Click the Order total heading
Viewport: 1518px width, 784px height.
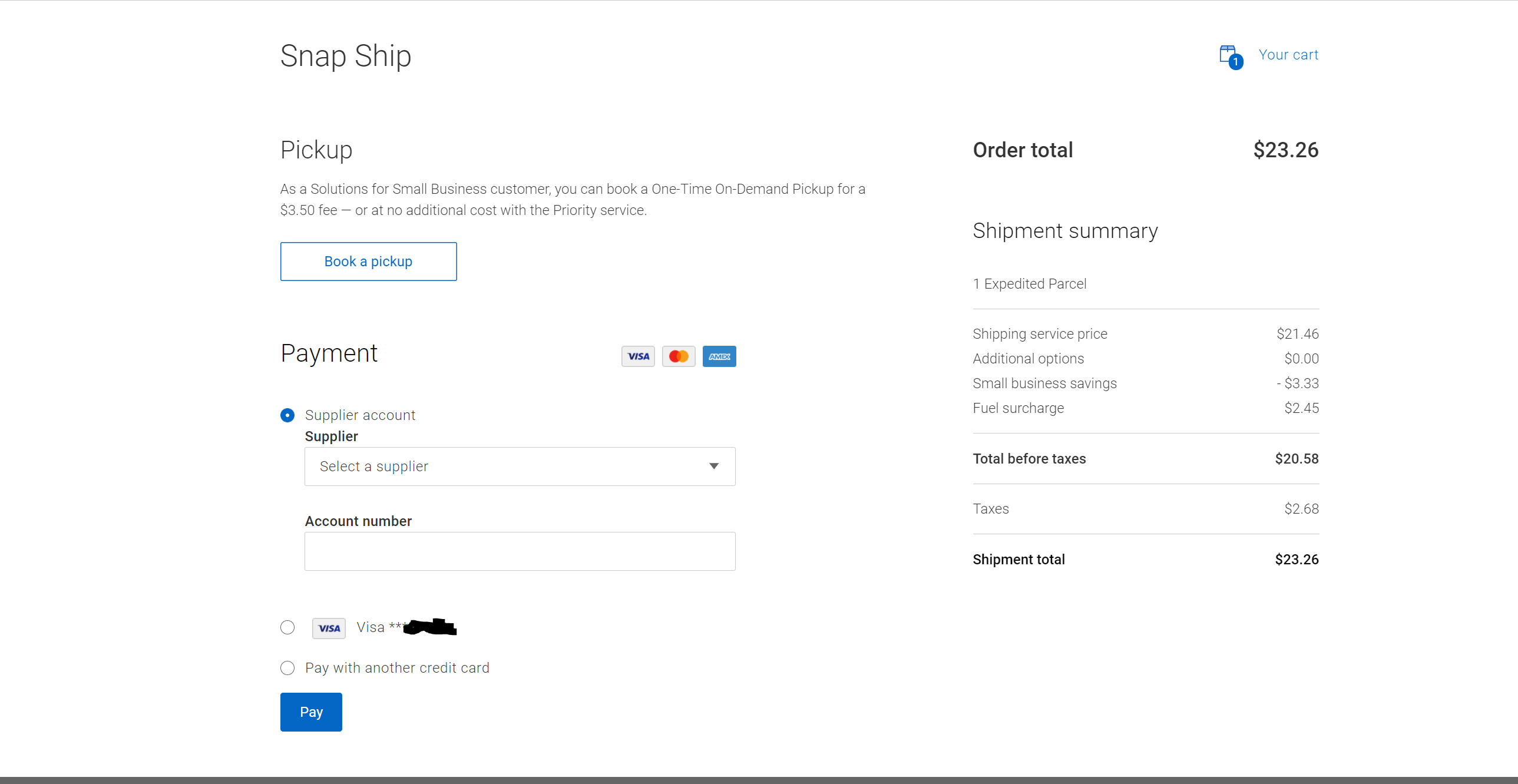pos(1023,150)
